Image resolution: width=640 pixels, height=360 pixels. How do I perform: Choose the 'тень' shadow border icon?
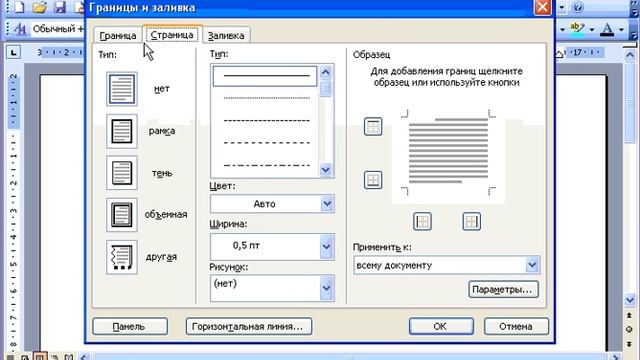(x=122, y=173)
